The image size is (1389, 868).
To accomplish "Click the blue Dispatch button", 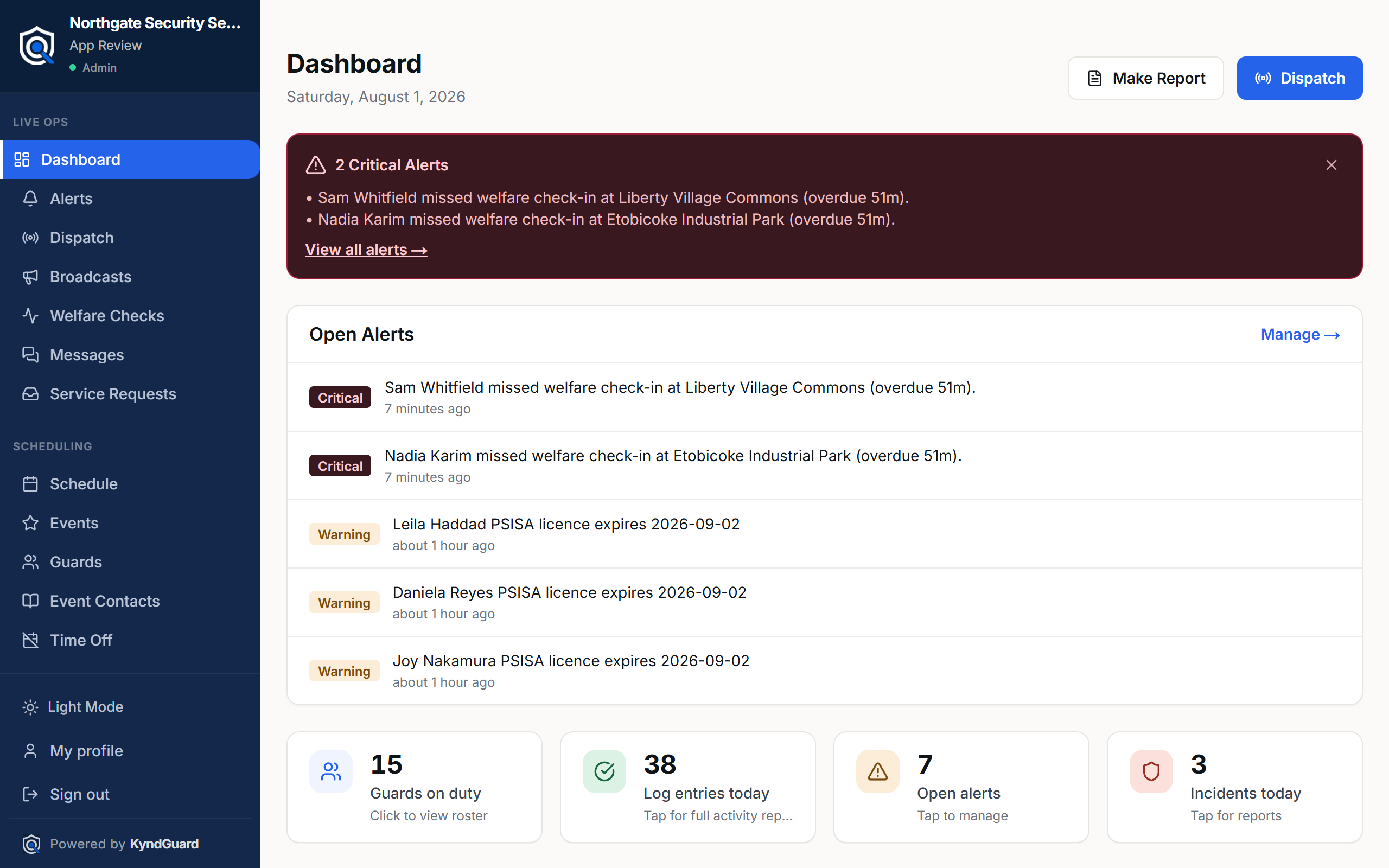I will pyautogui.click(x=1299, y=78).
